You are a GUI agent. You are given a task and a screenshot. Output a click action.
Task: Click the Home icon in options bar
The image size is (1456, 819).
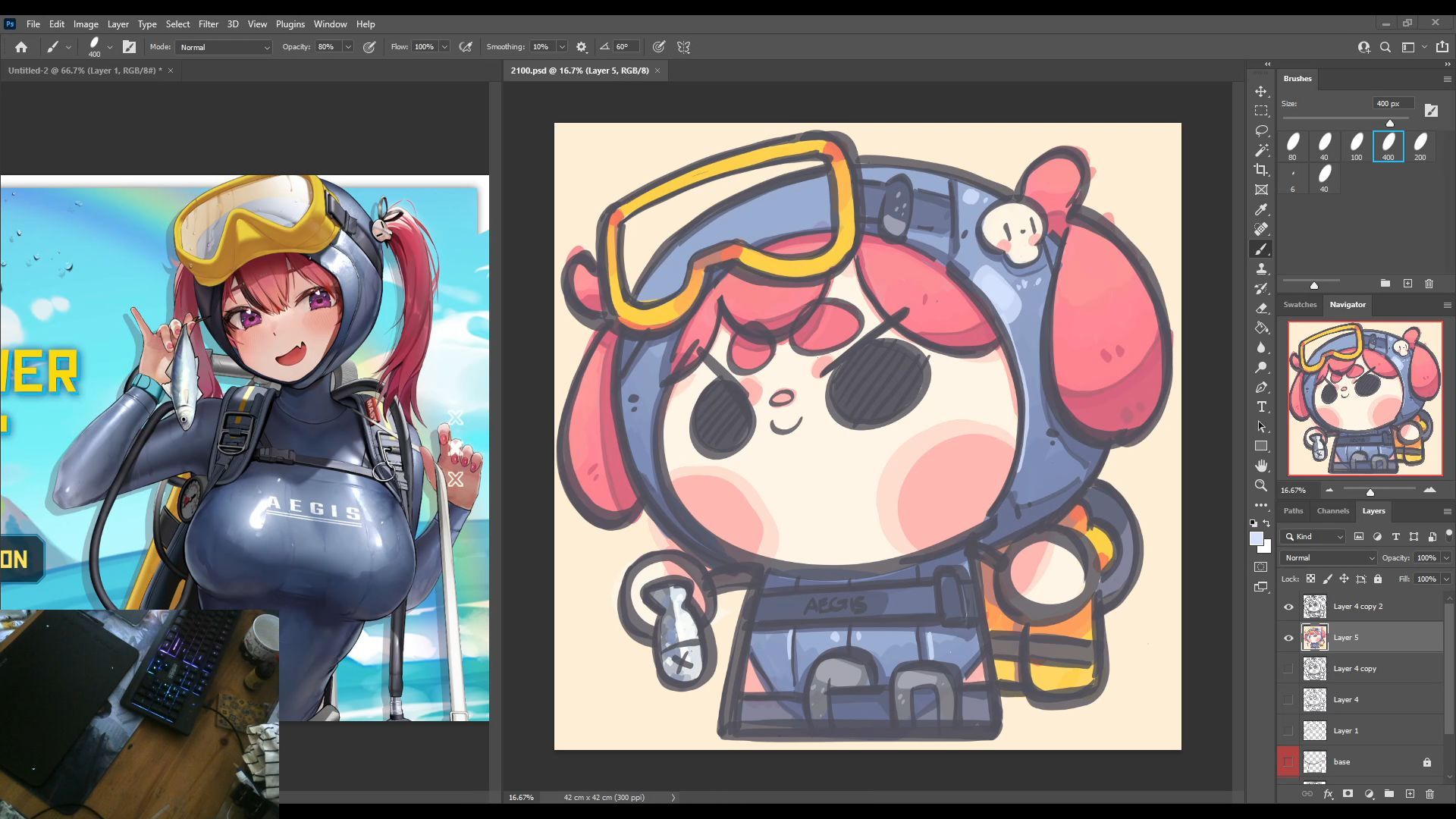pyautogui.click(x=21, y=47)
